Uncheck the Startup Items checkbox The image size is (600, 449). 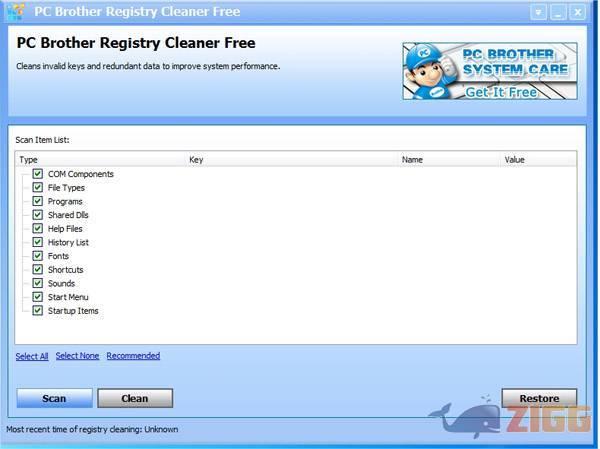38,310
